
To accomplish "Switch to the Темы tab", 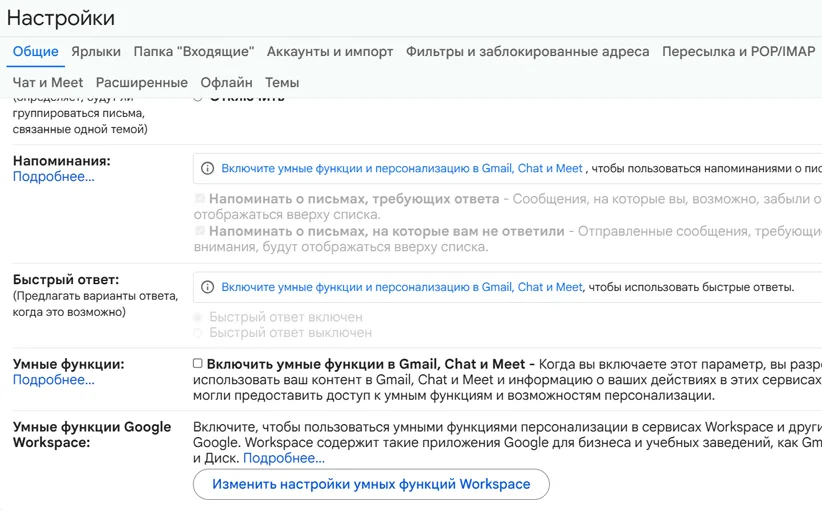I will (282, 83).
